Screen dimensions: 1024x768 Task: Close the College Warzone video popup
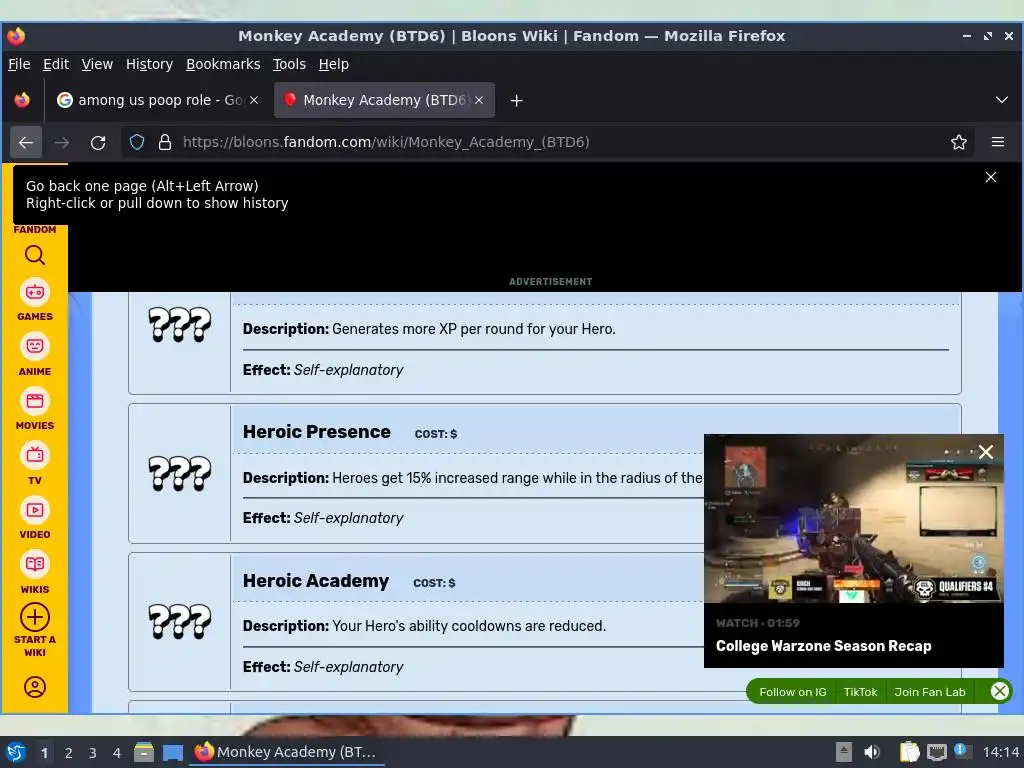click(985, 452)
